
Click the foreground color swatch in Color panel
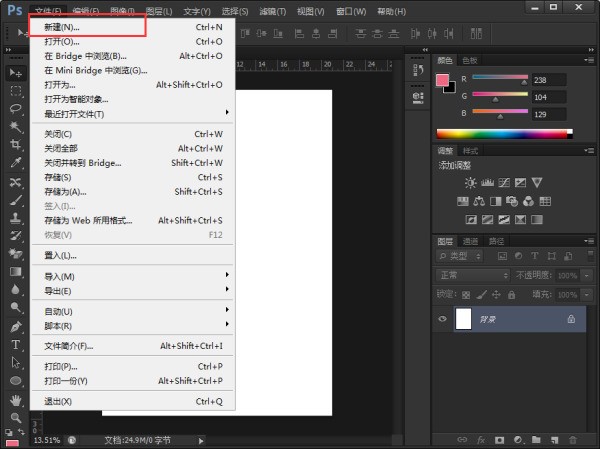pos(442,80)
